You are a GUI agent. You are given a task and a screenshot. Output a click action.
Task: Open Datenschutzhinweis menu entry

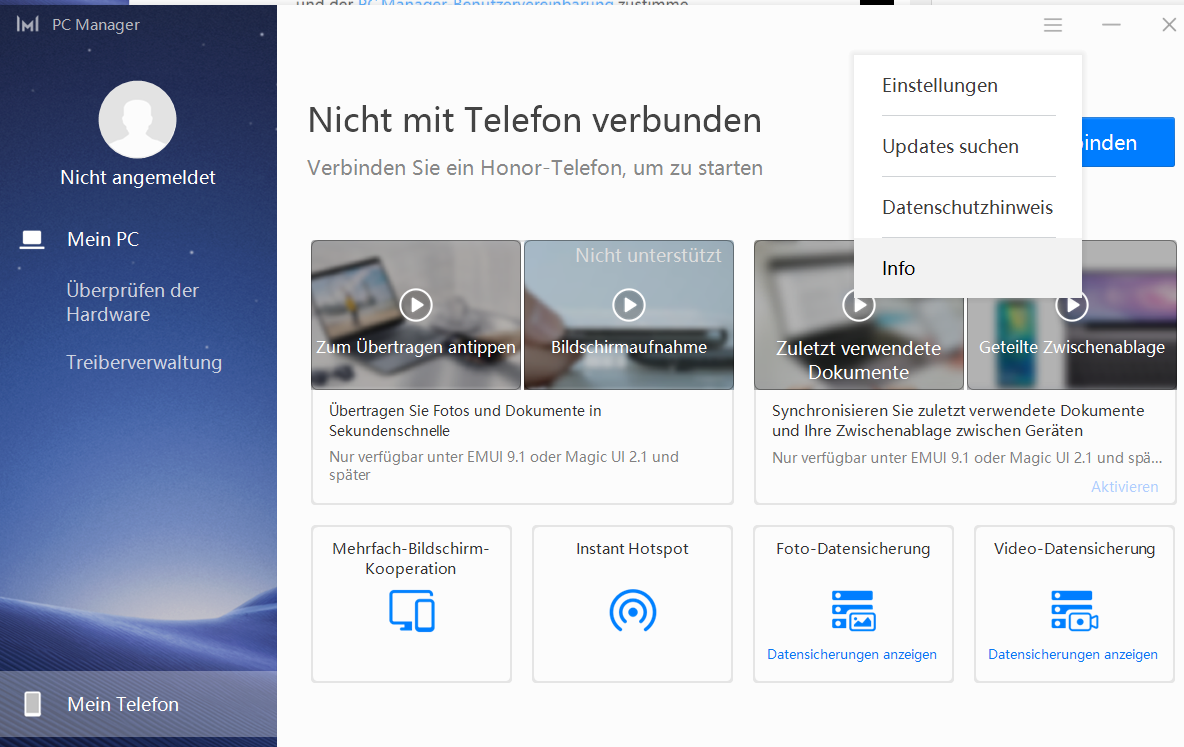click(x=968, y=208)
